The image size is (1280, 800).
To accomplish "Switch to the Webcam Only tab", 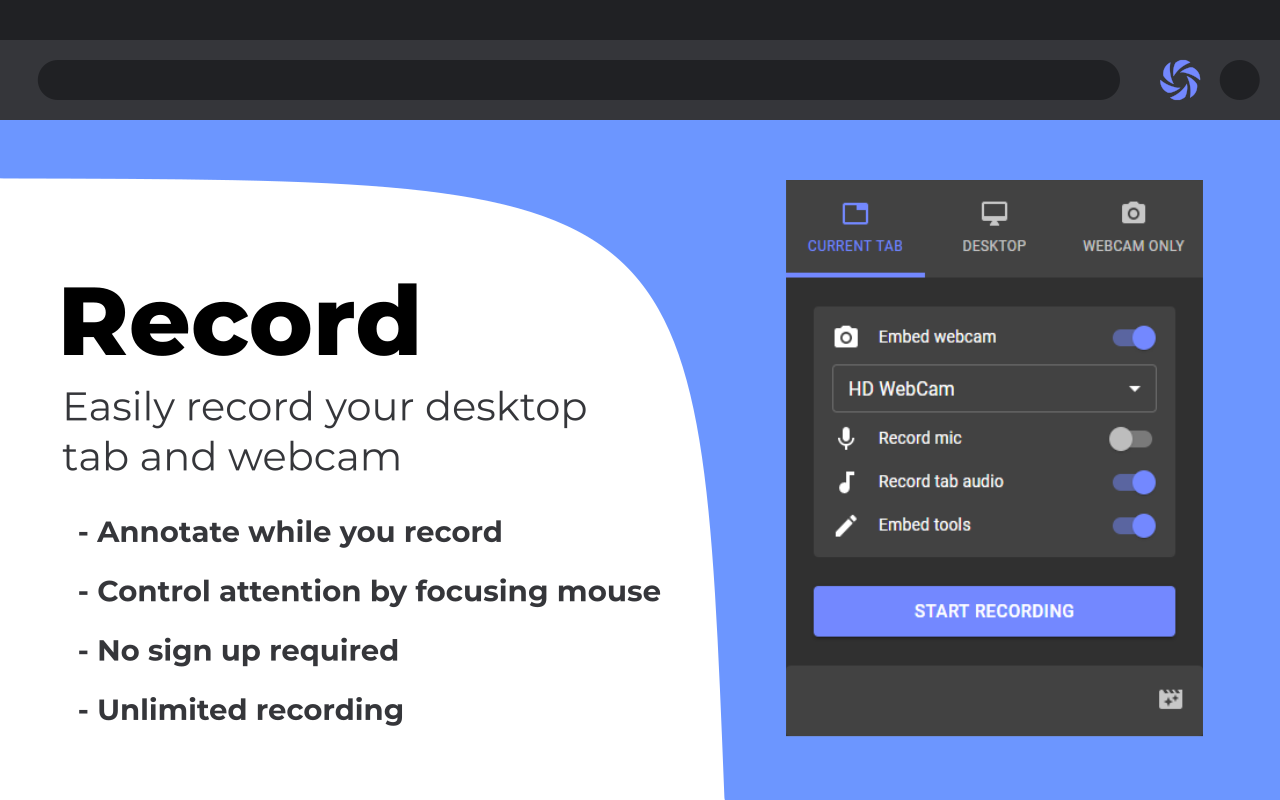I will coord(1133,228).
